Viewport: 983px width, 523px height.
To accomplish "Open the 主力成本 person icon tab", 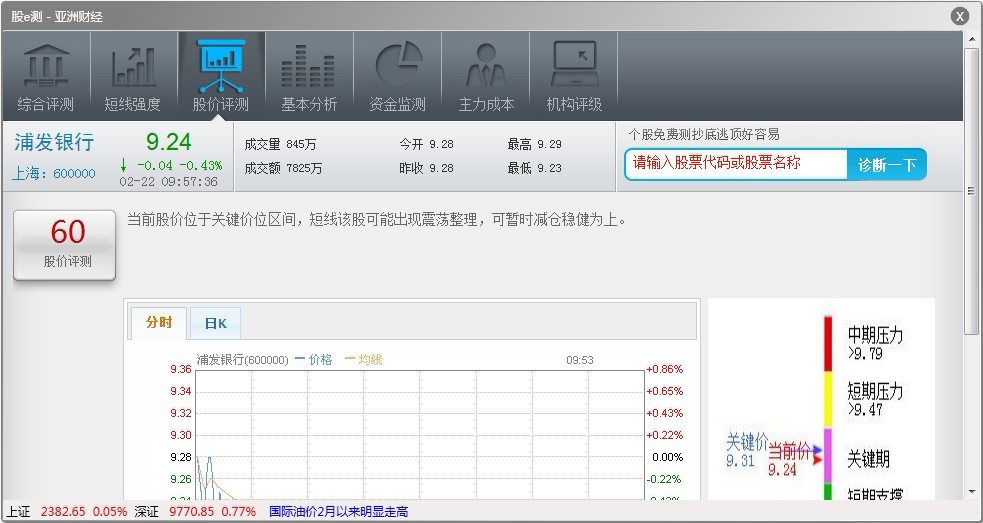I will 486,76.
